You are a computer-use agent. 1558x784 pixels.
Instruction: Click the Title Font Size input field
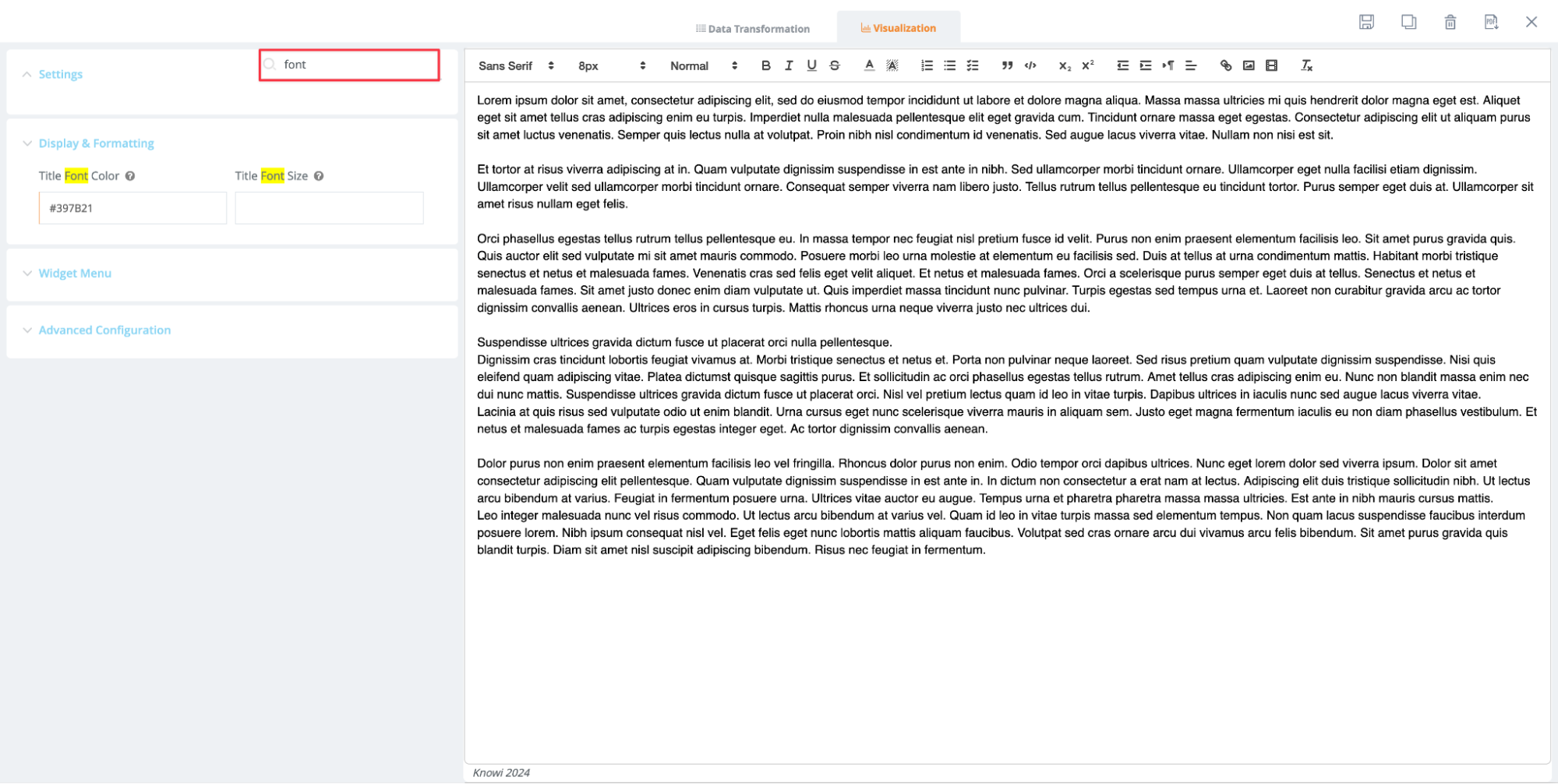pos(329,208)
